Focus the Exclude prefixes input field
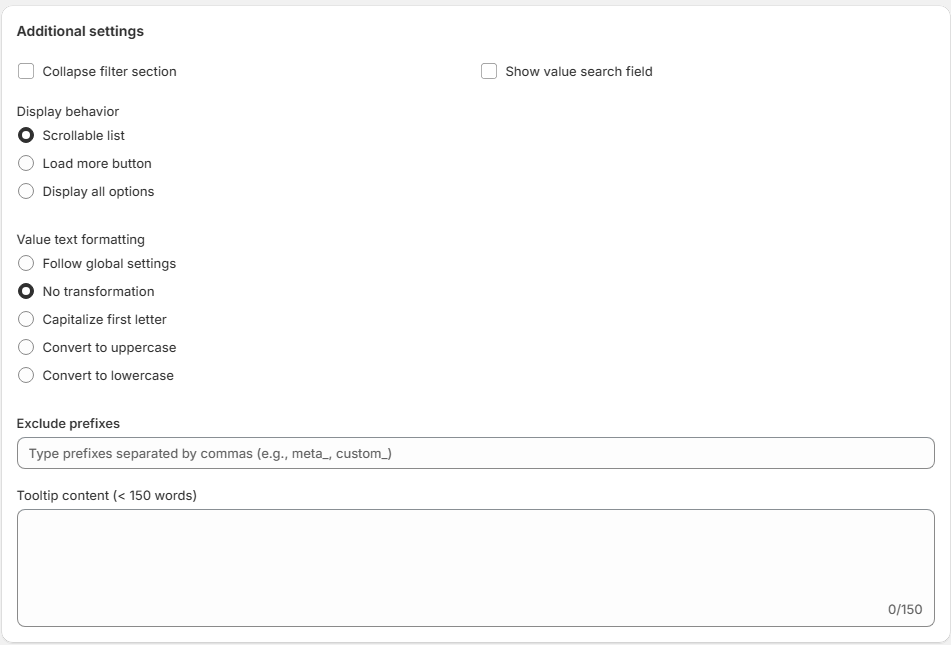 (475, 454)
